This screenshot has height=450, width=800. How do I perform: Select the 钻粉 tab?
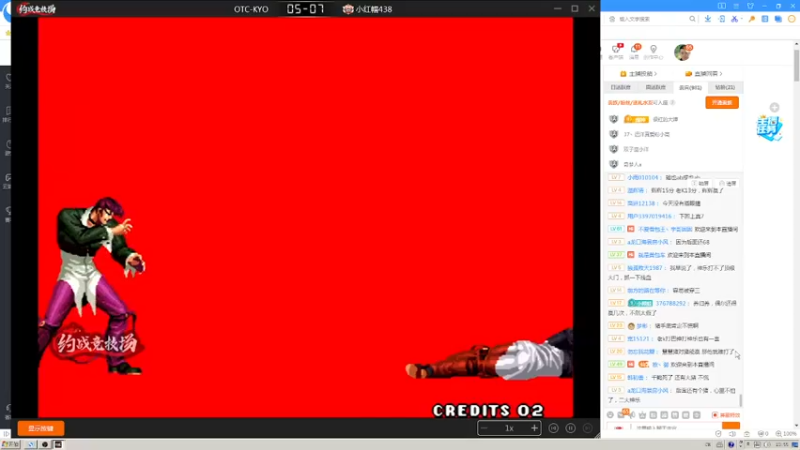(725, 88)
